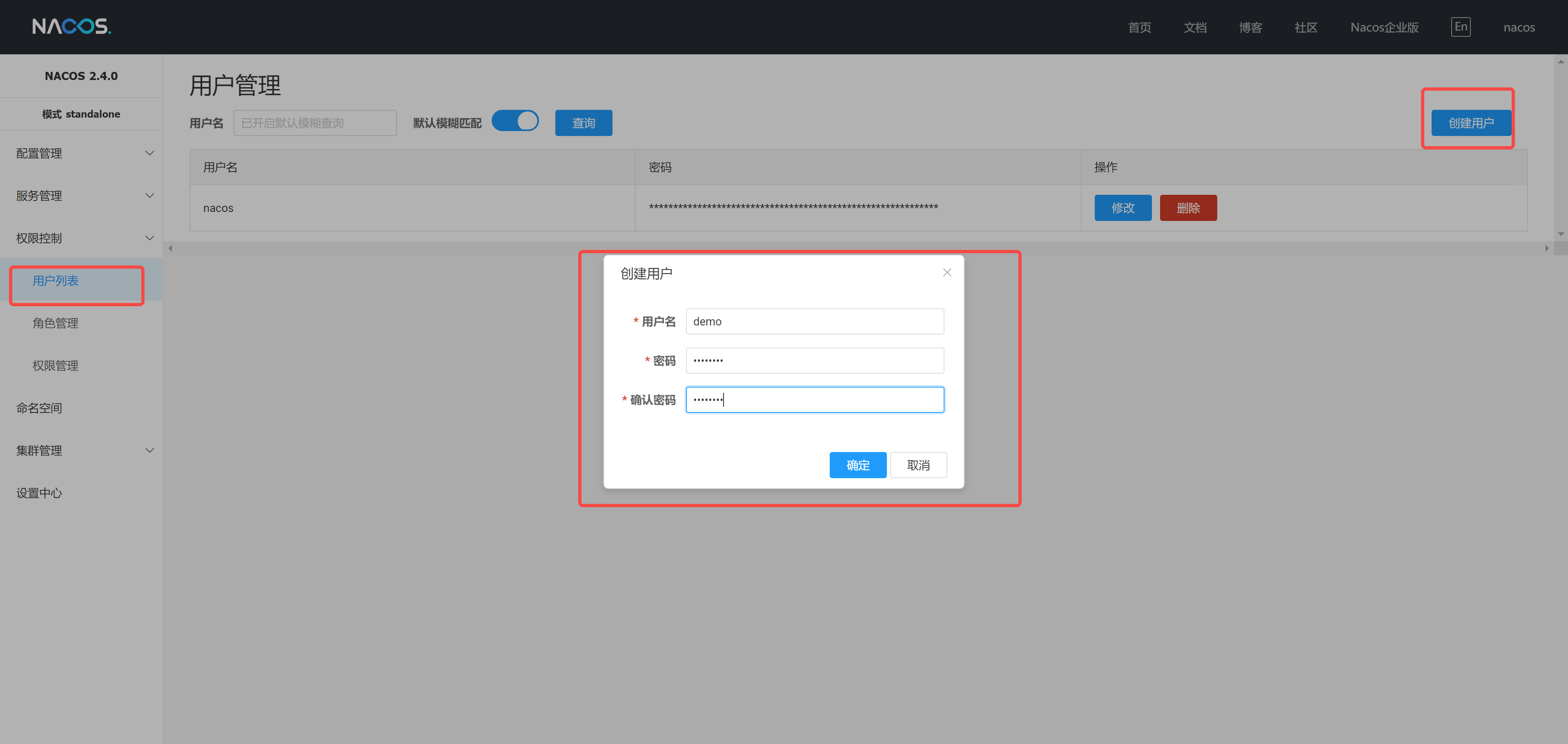Open 角色管理 in the sidebar
Screen dimensions: 1568x744
[56, 323]
